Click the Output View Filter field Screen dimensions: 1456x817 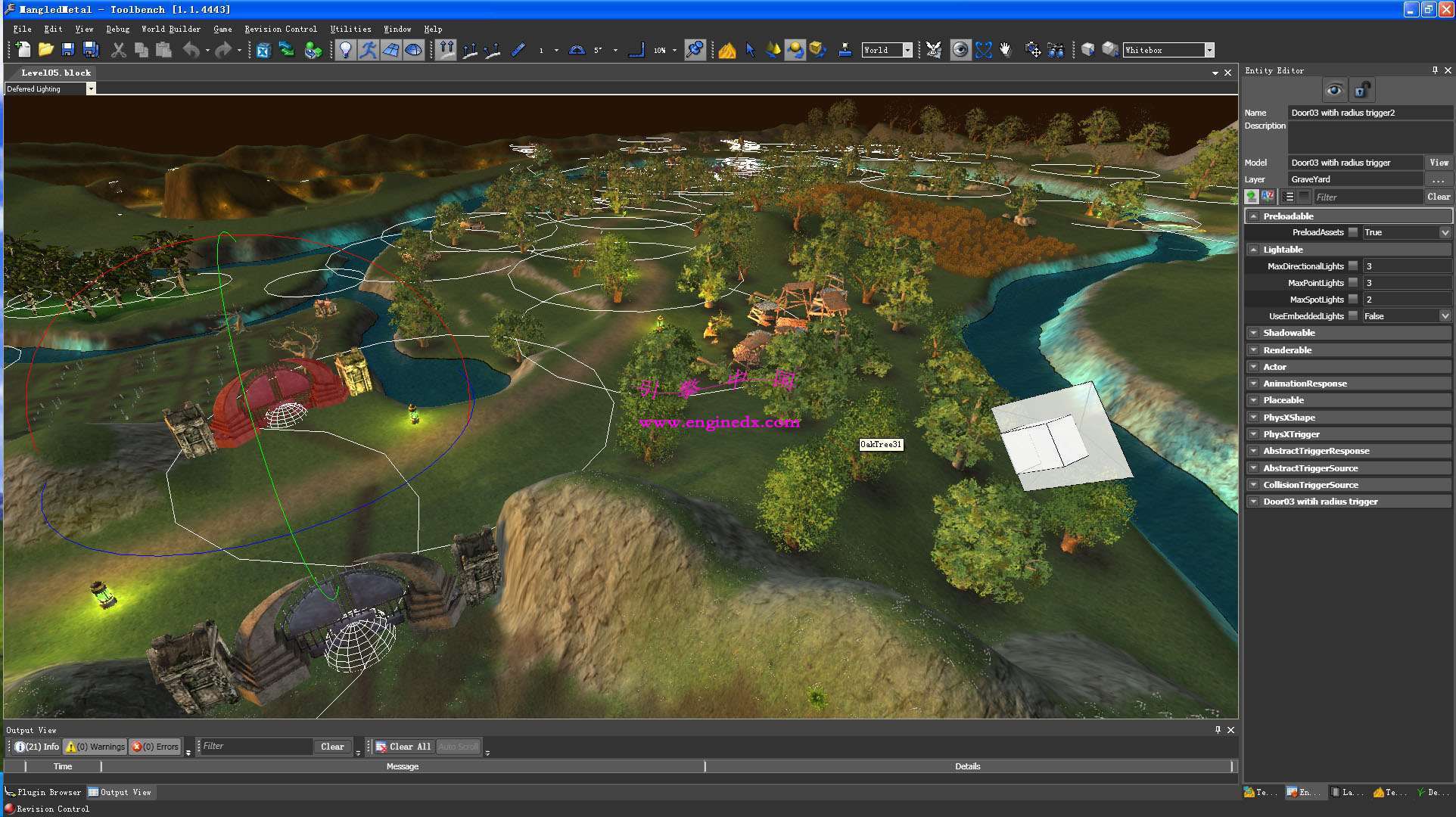pos(256,747)
